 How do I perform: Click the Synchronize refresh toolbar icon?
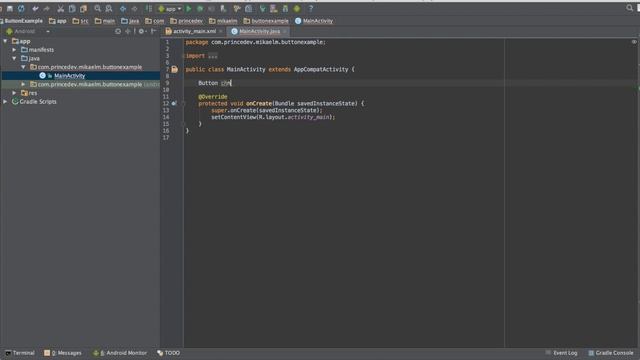pyautogui.click(x=21, y=8)
